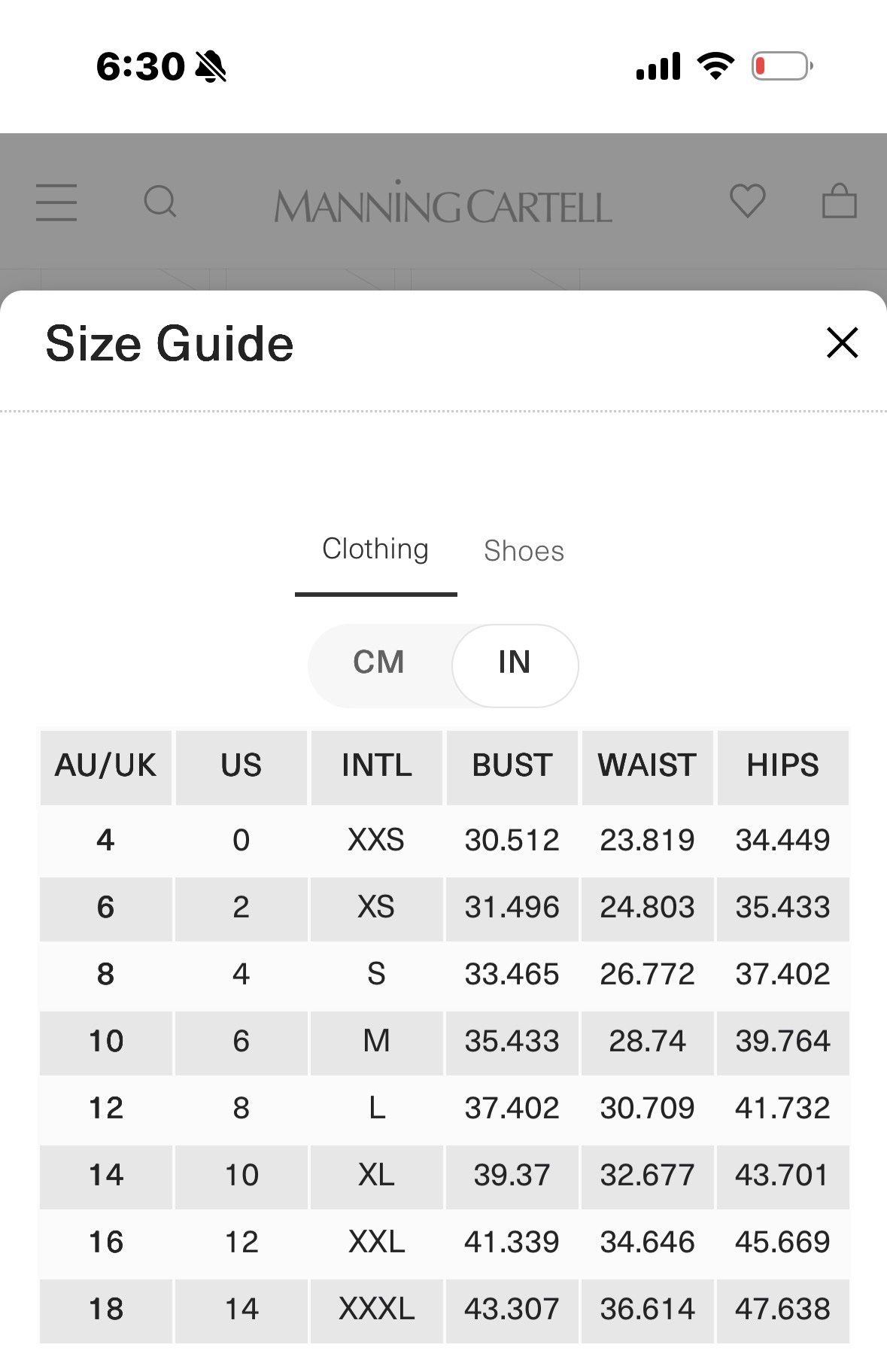Select the XXS size row cell

tap(376, 840)
